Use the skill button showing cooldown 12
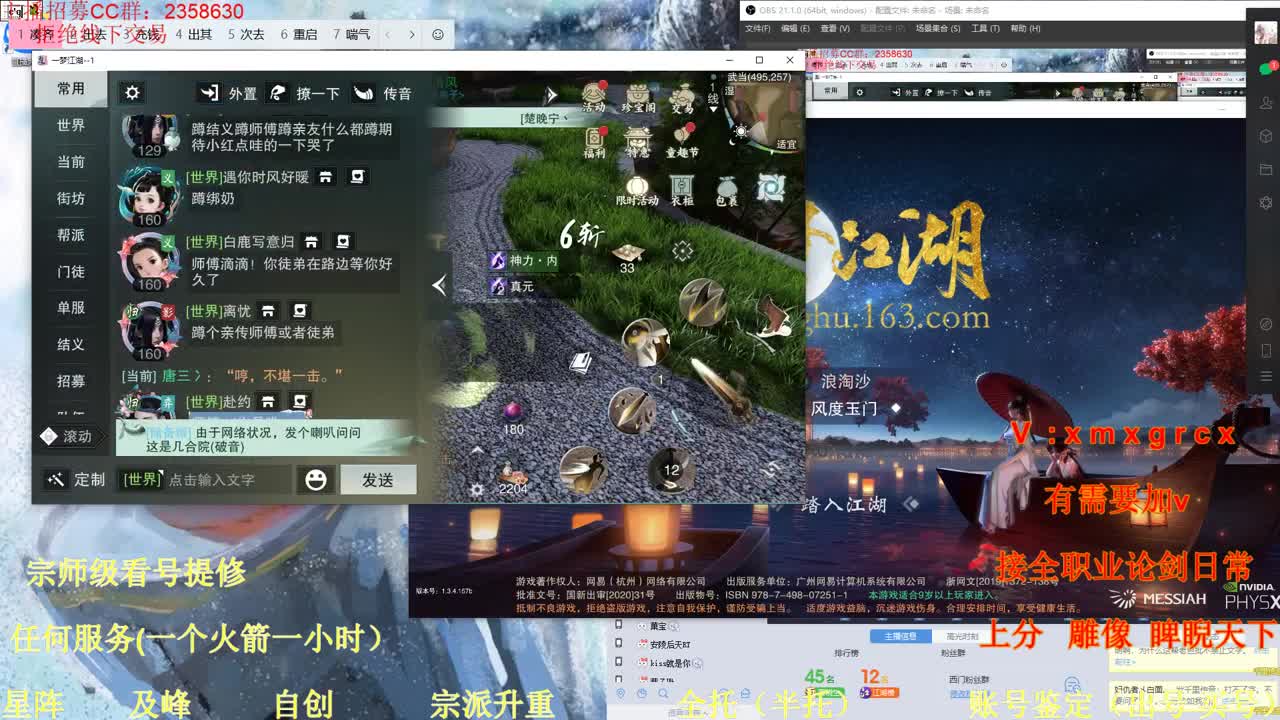The image size is (1280, 720). (672, 469)
